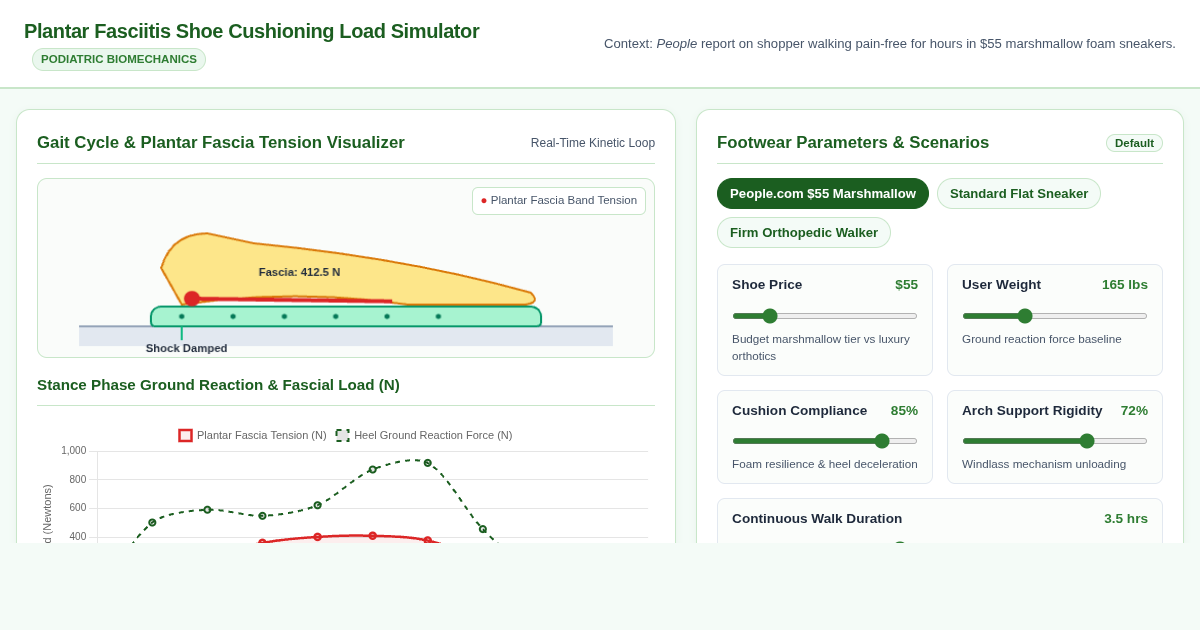
Task: Click 'Ground reaction force baseline' description
Action: [1042, 339]
